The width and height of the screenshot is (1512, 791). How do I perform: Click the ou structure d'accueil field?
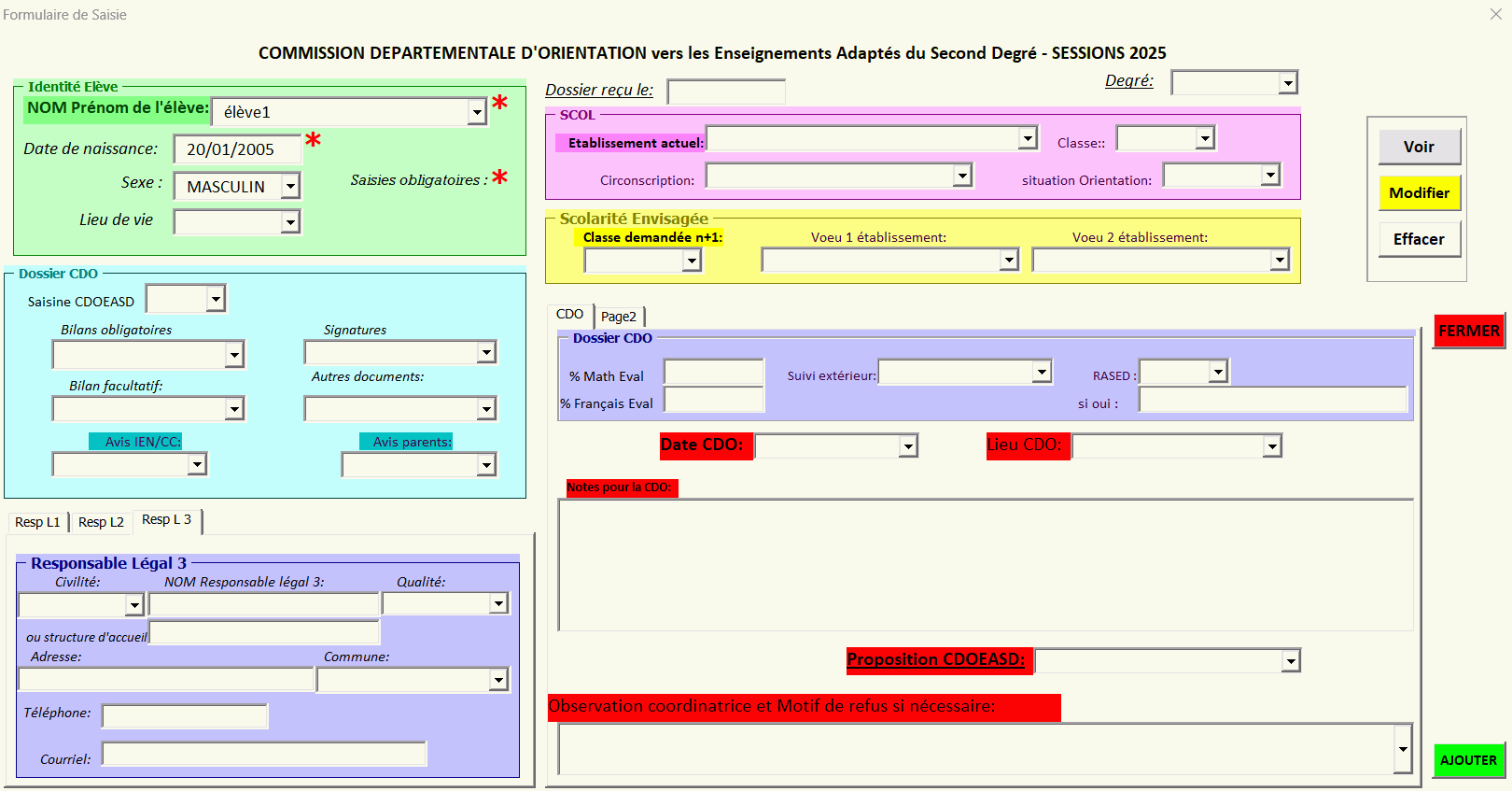point(265,633)
